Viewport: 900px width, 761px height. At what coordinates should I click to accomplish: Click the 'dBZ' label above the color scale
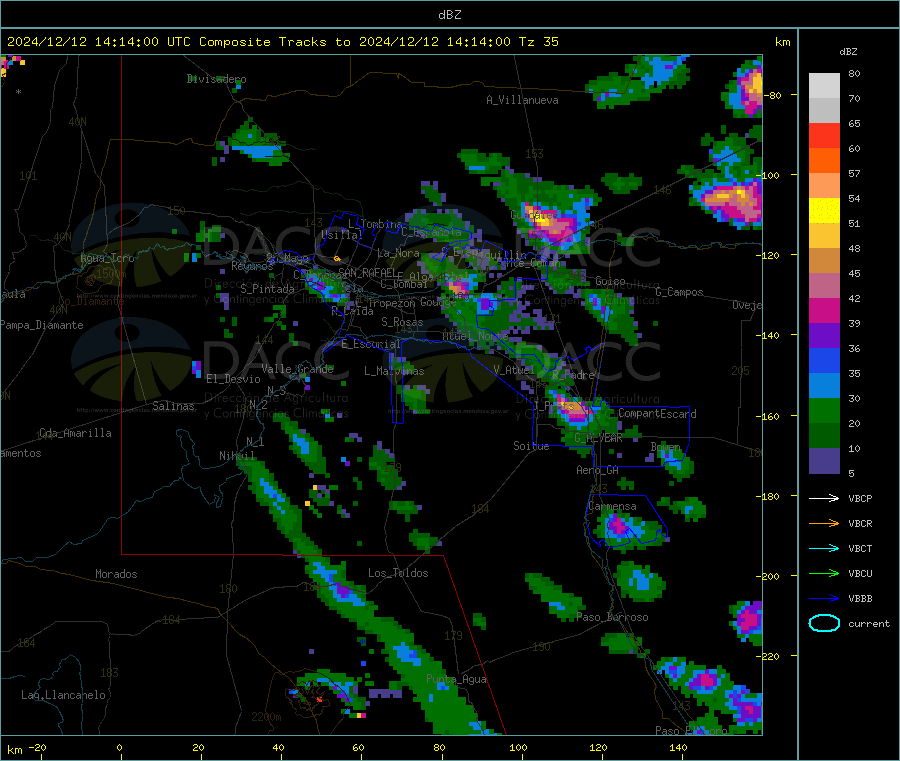coord(848,52)
